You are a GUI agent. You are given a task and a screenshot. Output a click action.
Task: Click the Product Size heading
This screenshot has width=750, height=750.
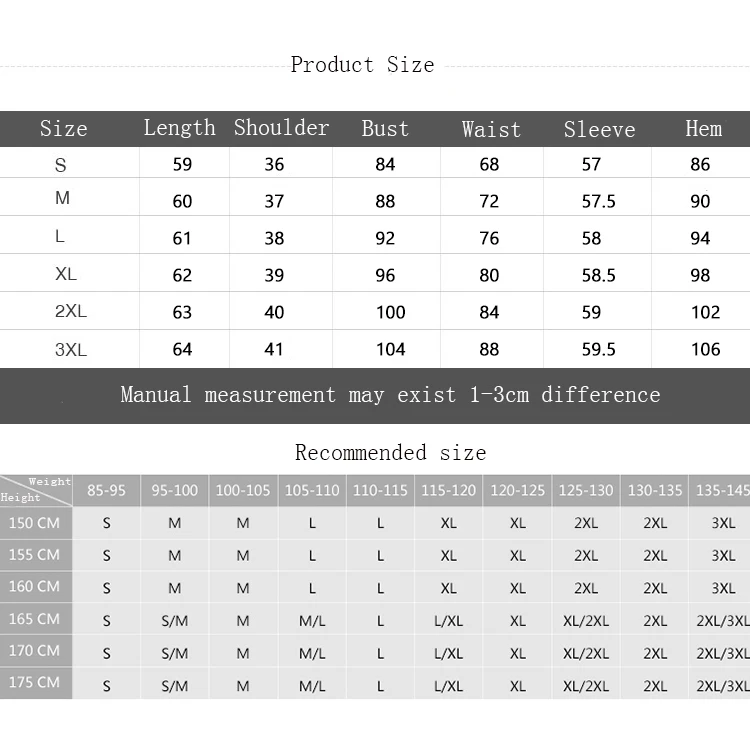tap(362, 65)
